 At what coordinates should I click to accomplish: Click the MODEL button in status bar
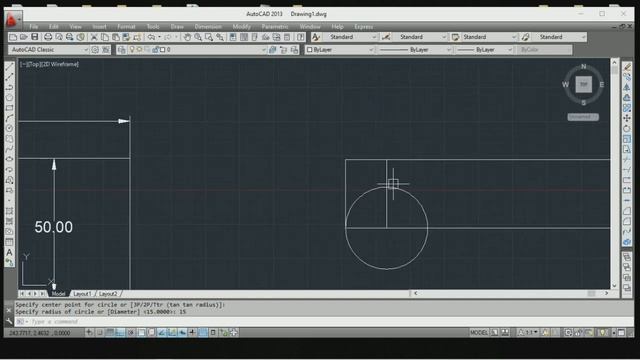pos(479,333)
